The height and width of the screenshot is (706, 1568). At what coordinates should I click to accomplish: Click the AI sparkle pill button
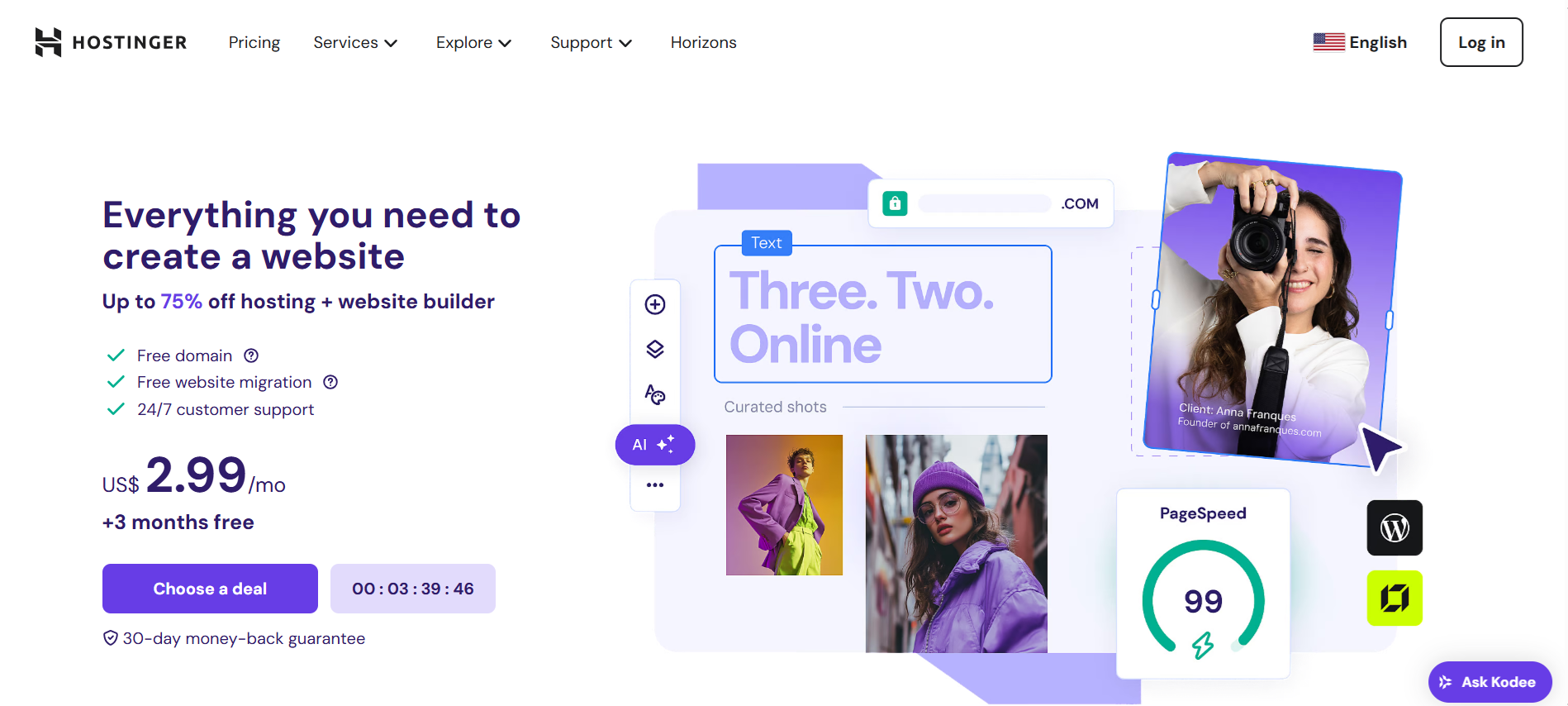(655, 445)
